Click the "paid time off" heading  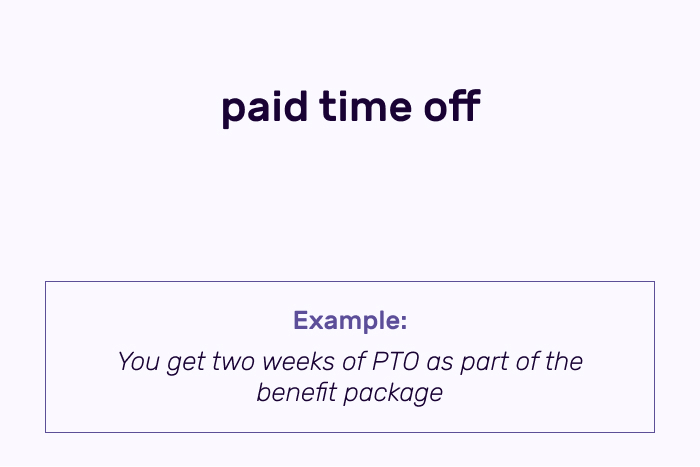(351, 107)
